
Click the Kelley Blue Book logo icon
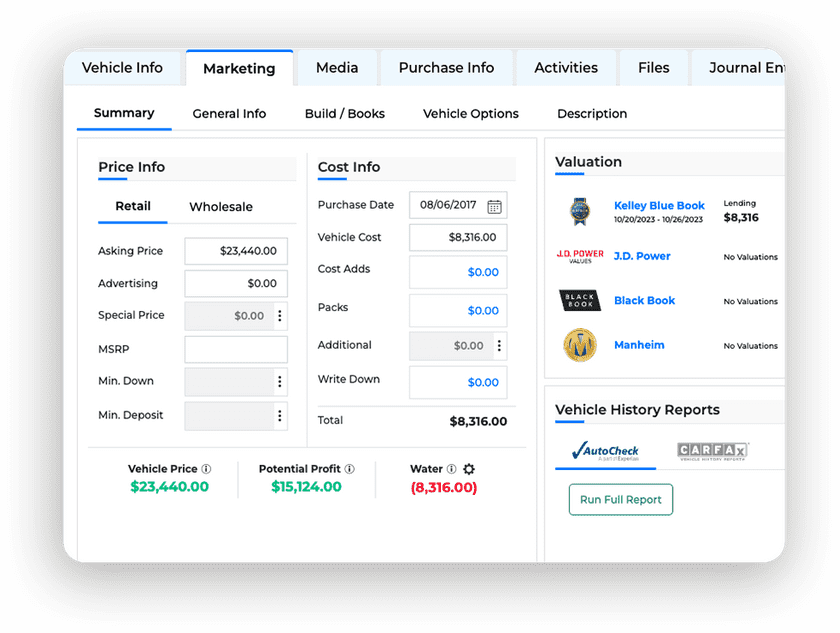click(x=579, y=212)
